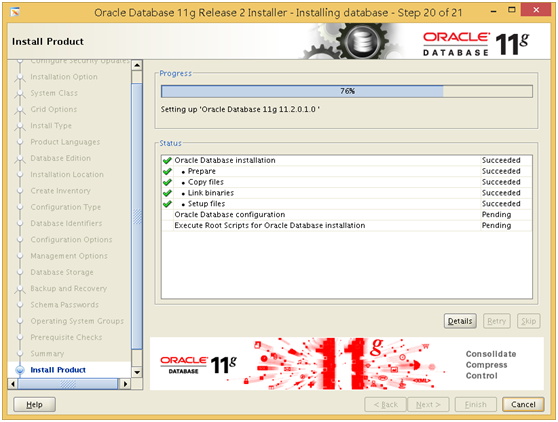The width and height of the screenshot is (558, 422).
Task: Select Database Storage step in sidebar
Action: 62,272
